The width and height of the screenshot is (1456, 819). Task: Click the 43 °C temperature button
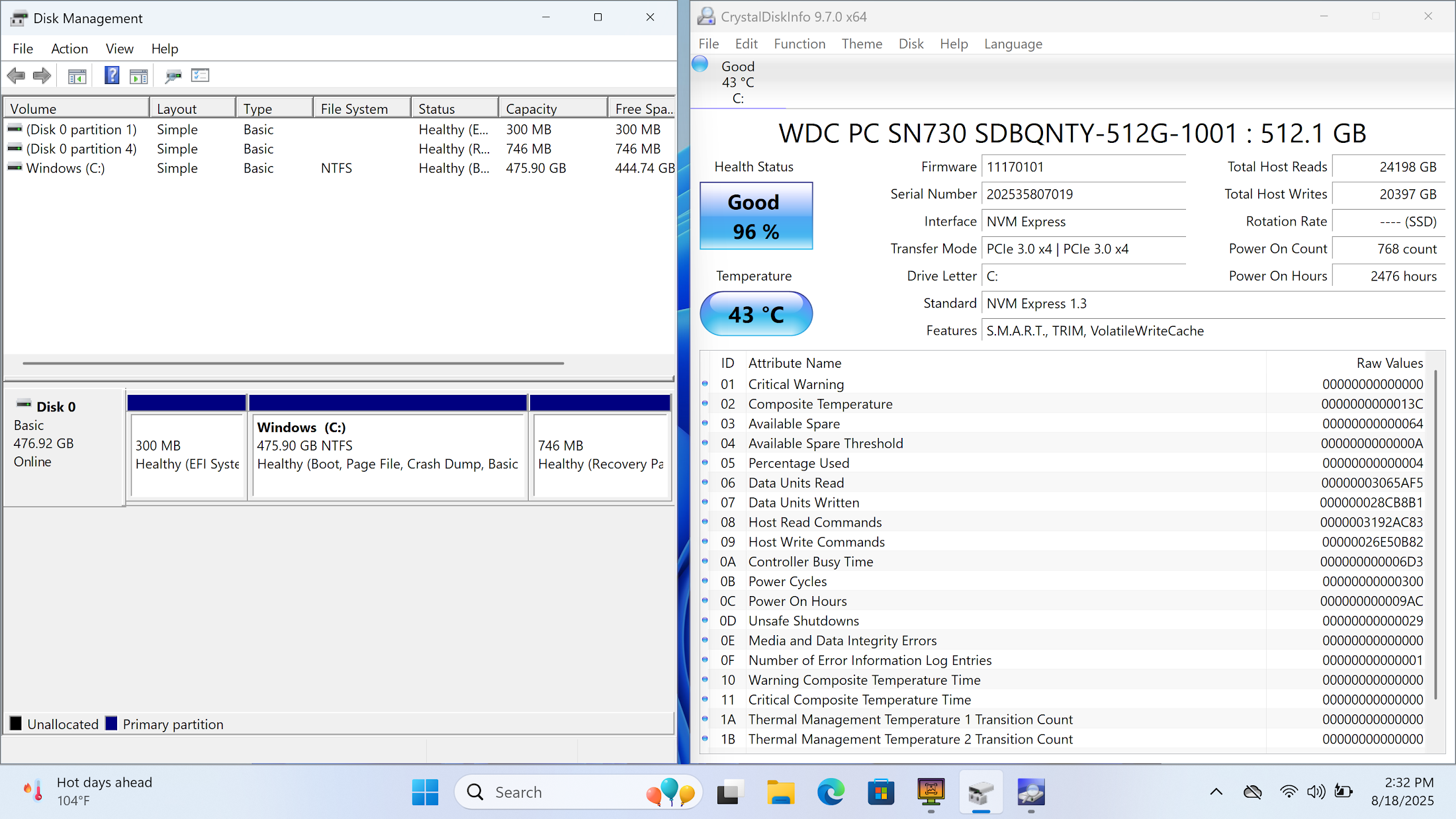(756, 314)
